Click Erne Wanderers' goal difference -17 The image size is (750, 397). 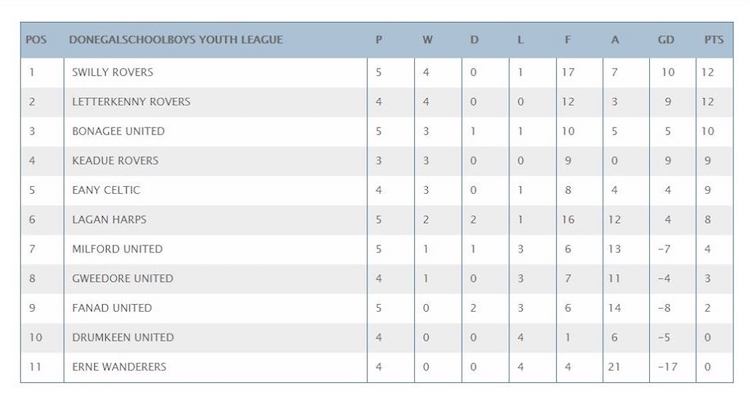(x=667, y=367)
